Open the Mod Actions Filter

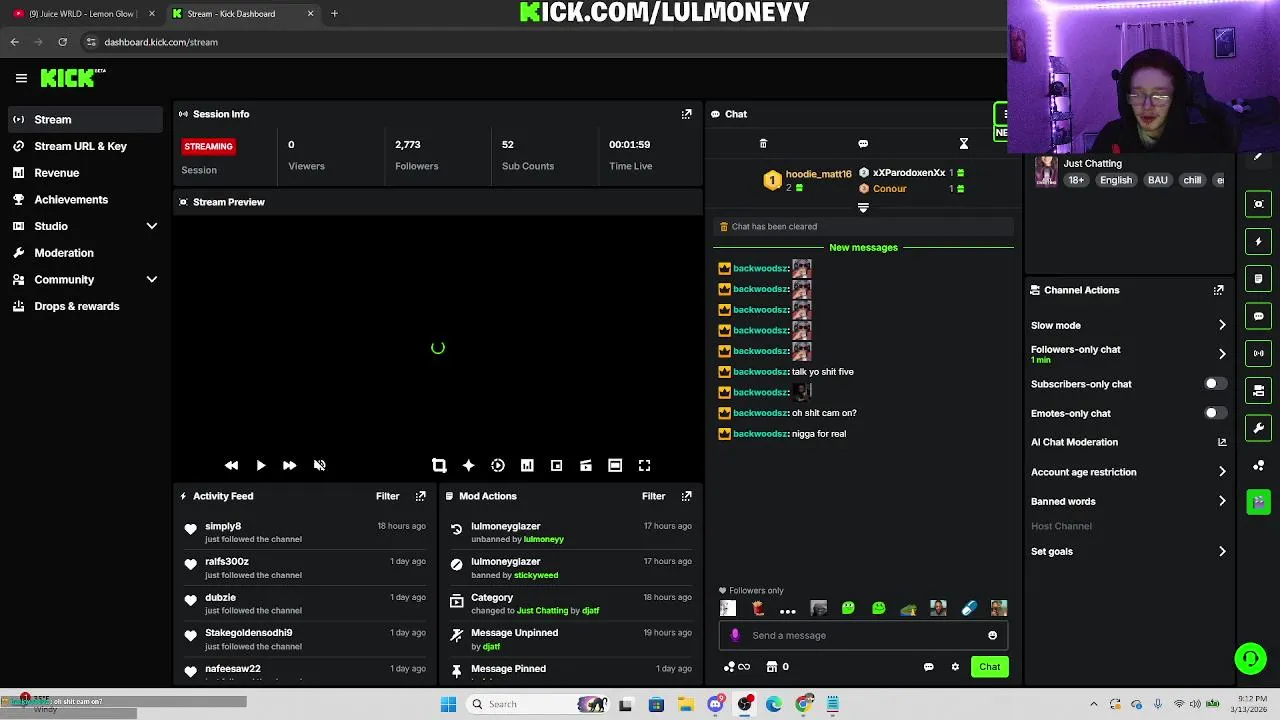(x=653, y=496)
